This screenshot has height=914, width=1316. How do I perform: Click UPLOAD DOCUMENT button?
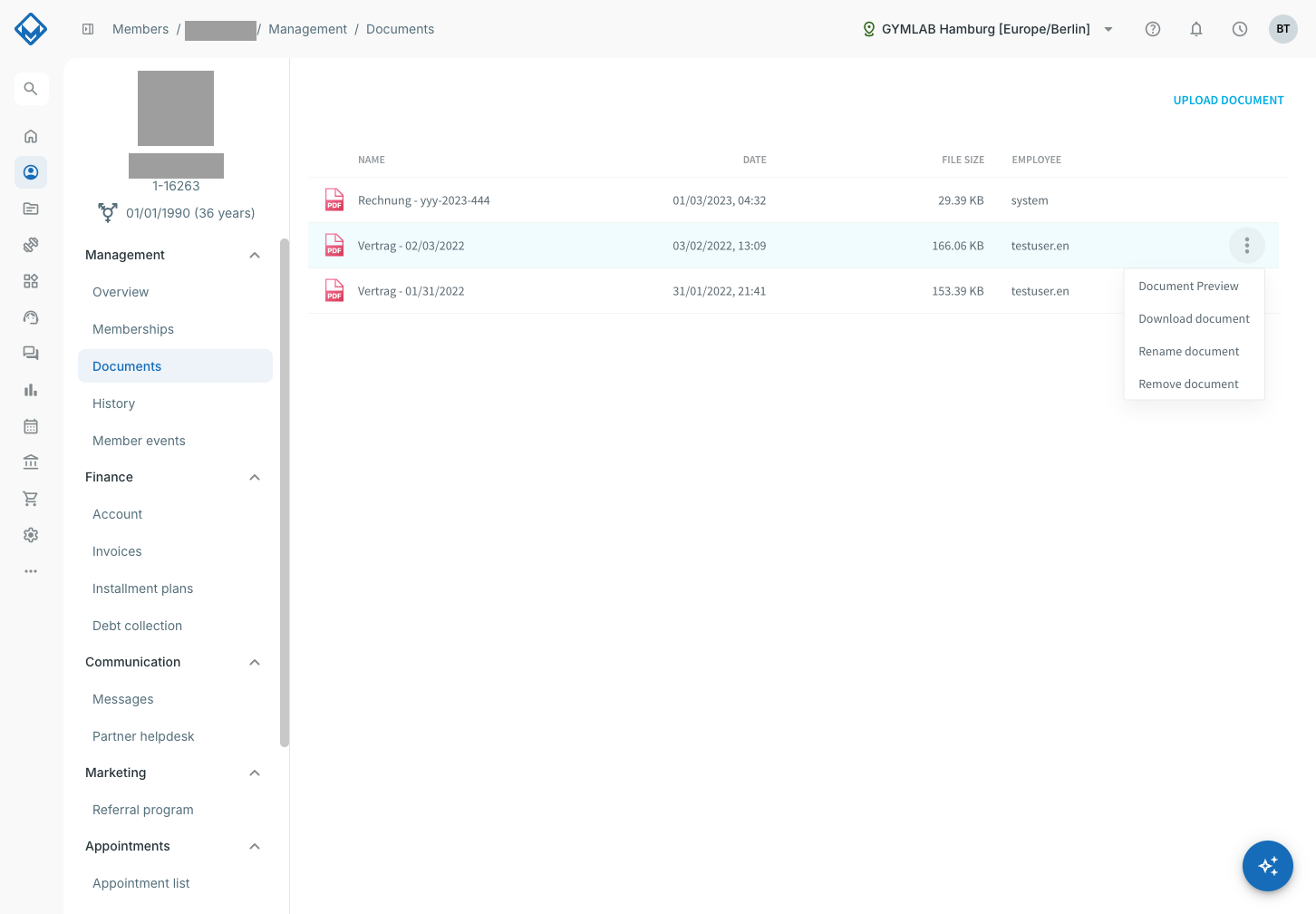[x=1228, y=101]
